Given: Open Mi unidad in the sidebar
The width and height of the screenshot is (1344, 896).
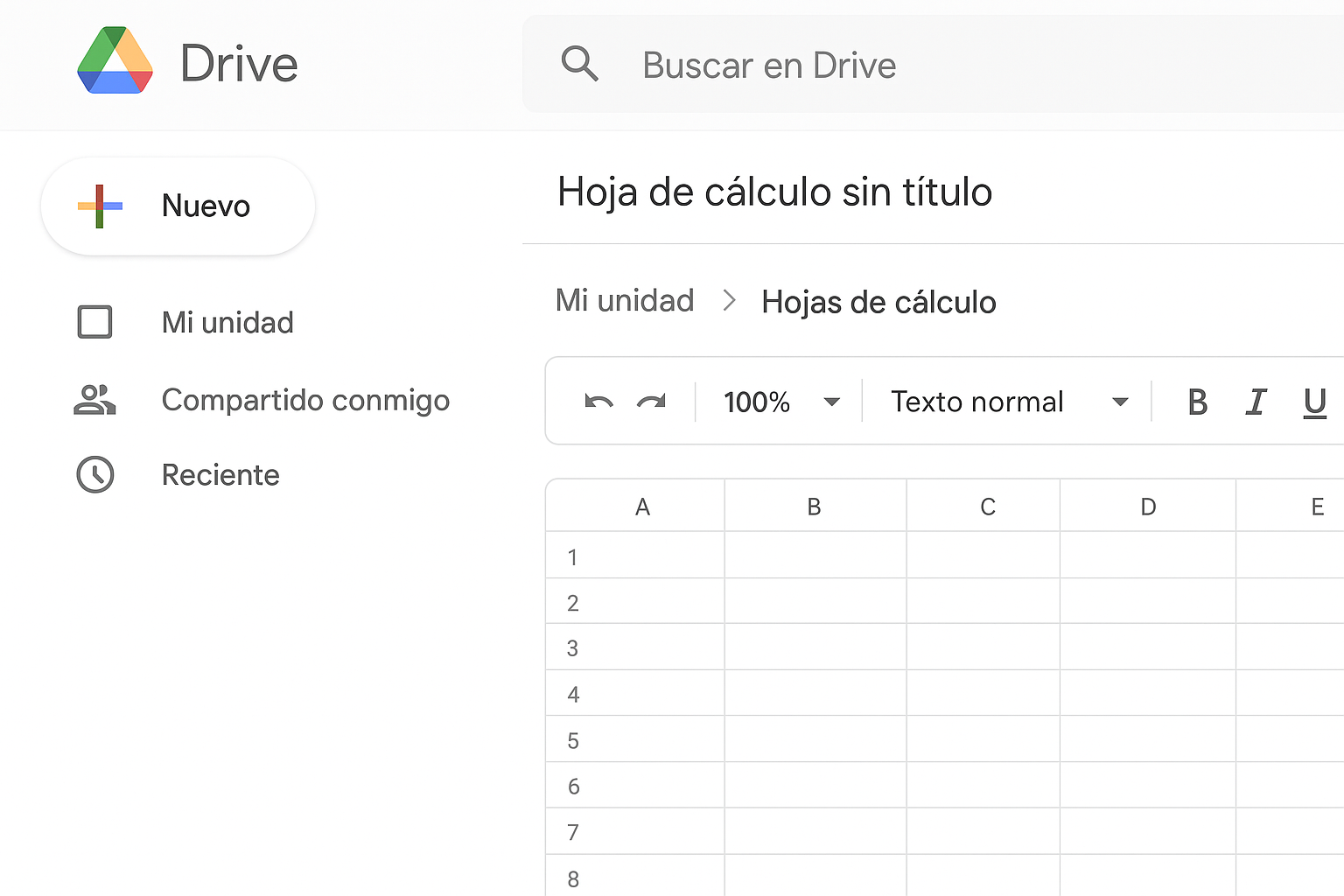Looking at the screenshot, I should tap(227, 322).
